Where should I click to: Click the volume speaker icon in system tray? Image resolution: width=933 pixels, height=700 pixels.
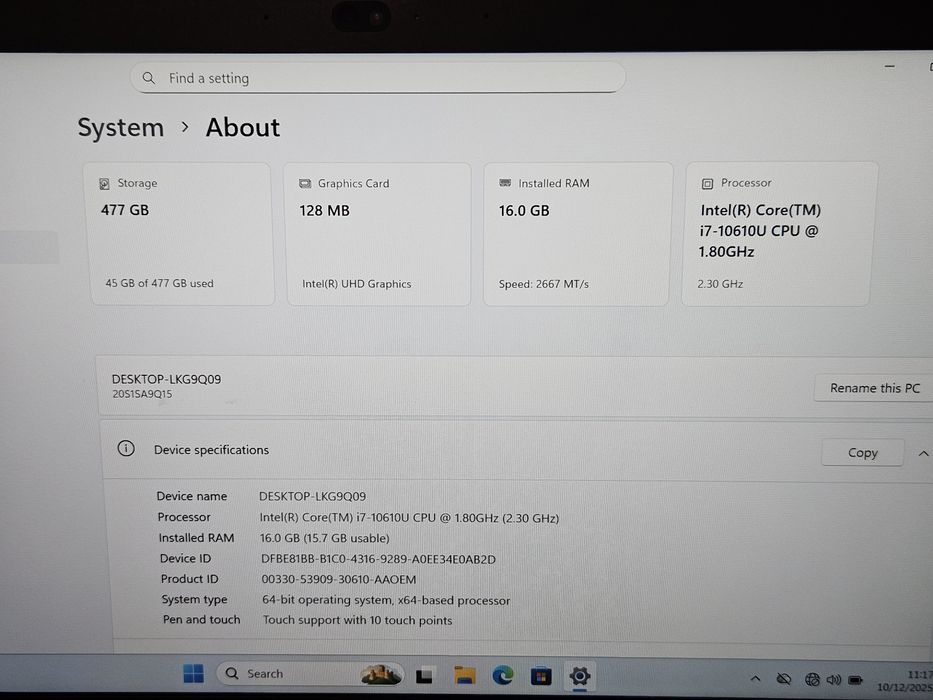pos(833,679)
